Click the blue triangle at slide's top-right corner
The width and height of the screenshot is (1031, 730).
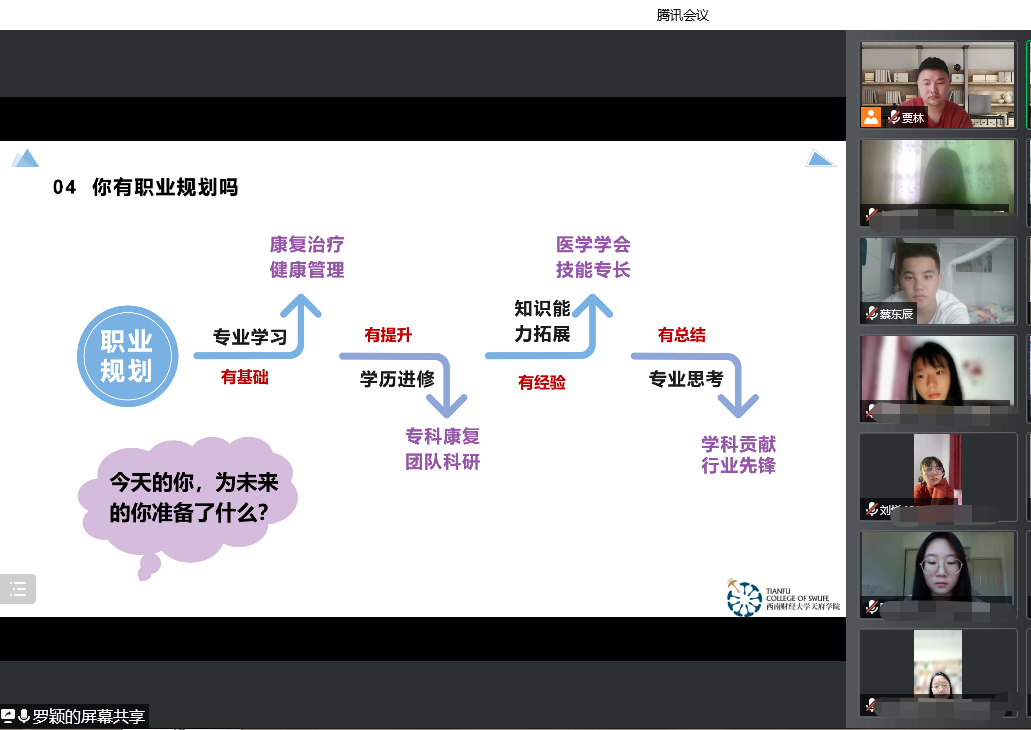[x=820, y=158]
